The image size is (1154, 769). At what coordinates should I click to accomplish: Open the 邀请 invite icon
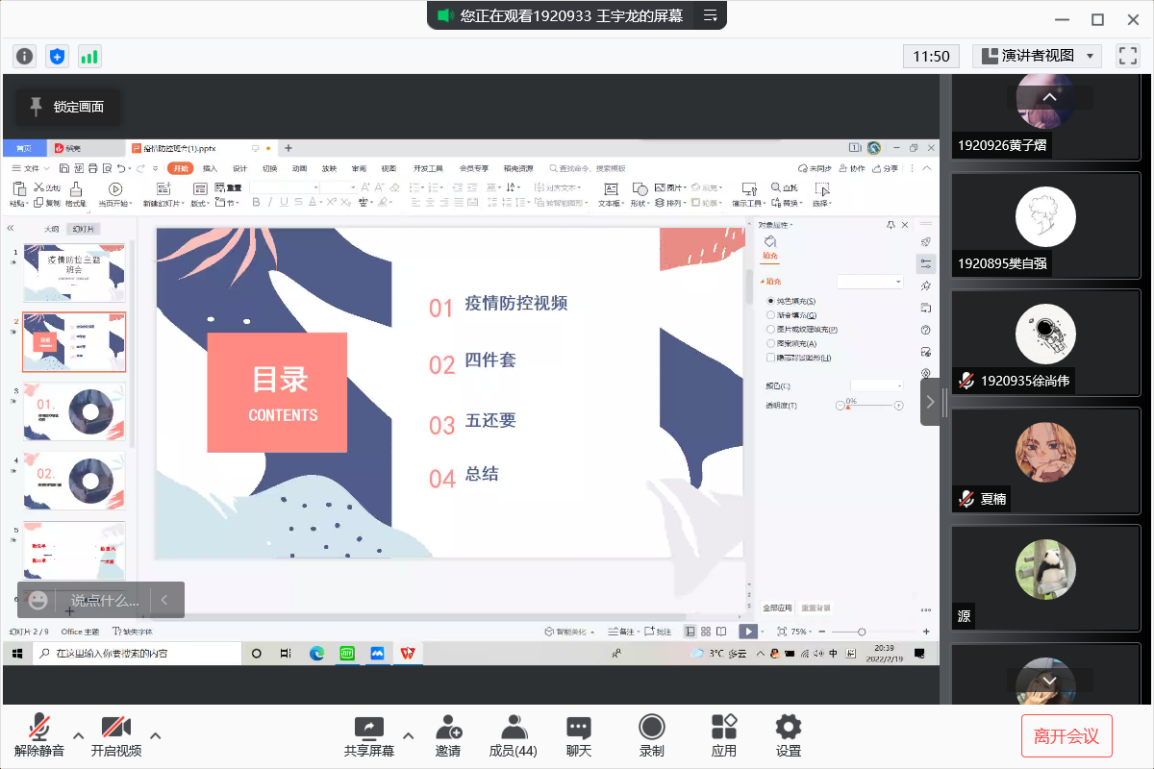(x=448, y=736)
